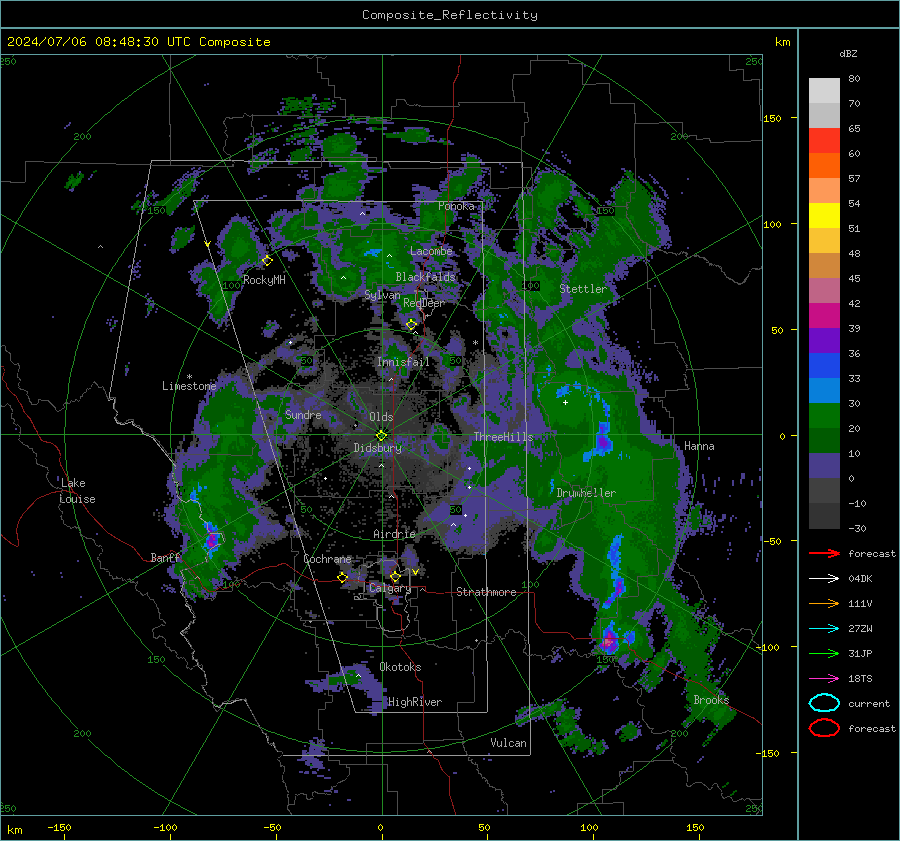Click the yellow radar site marker near Didsbury
This screenshot has height=841, width=900.
381,435
